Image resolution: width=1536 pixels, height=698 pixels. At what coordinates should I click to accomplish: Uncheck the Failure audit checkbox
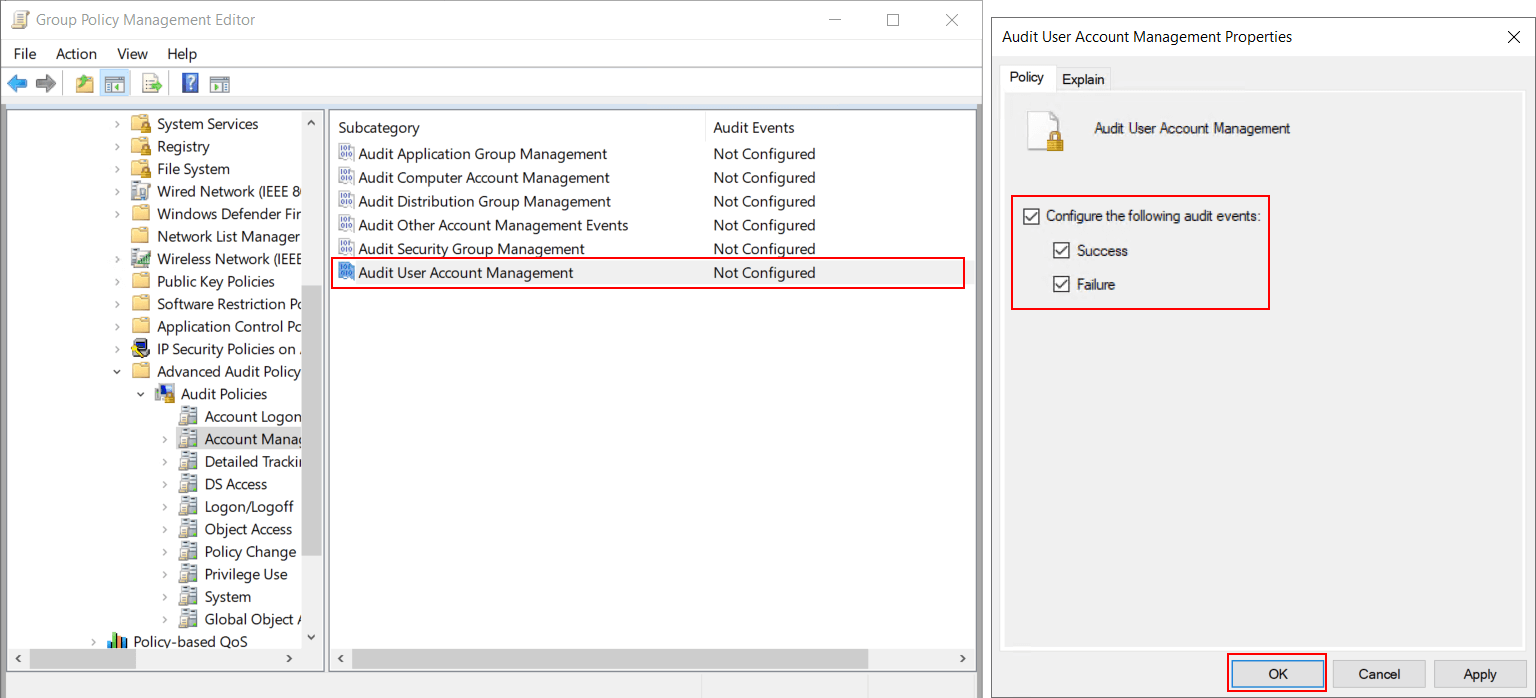1061,284
